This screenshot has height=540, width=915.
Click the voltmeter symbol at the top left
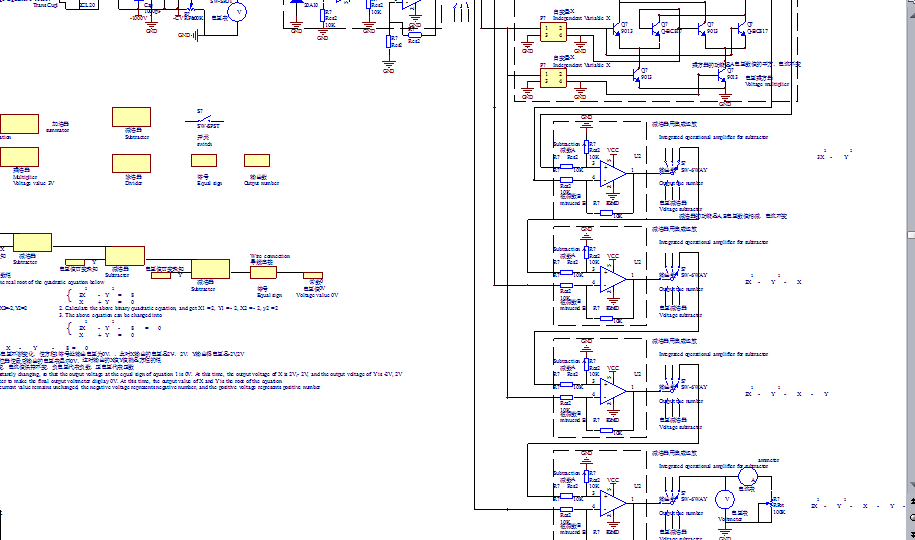click(239, 12)
